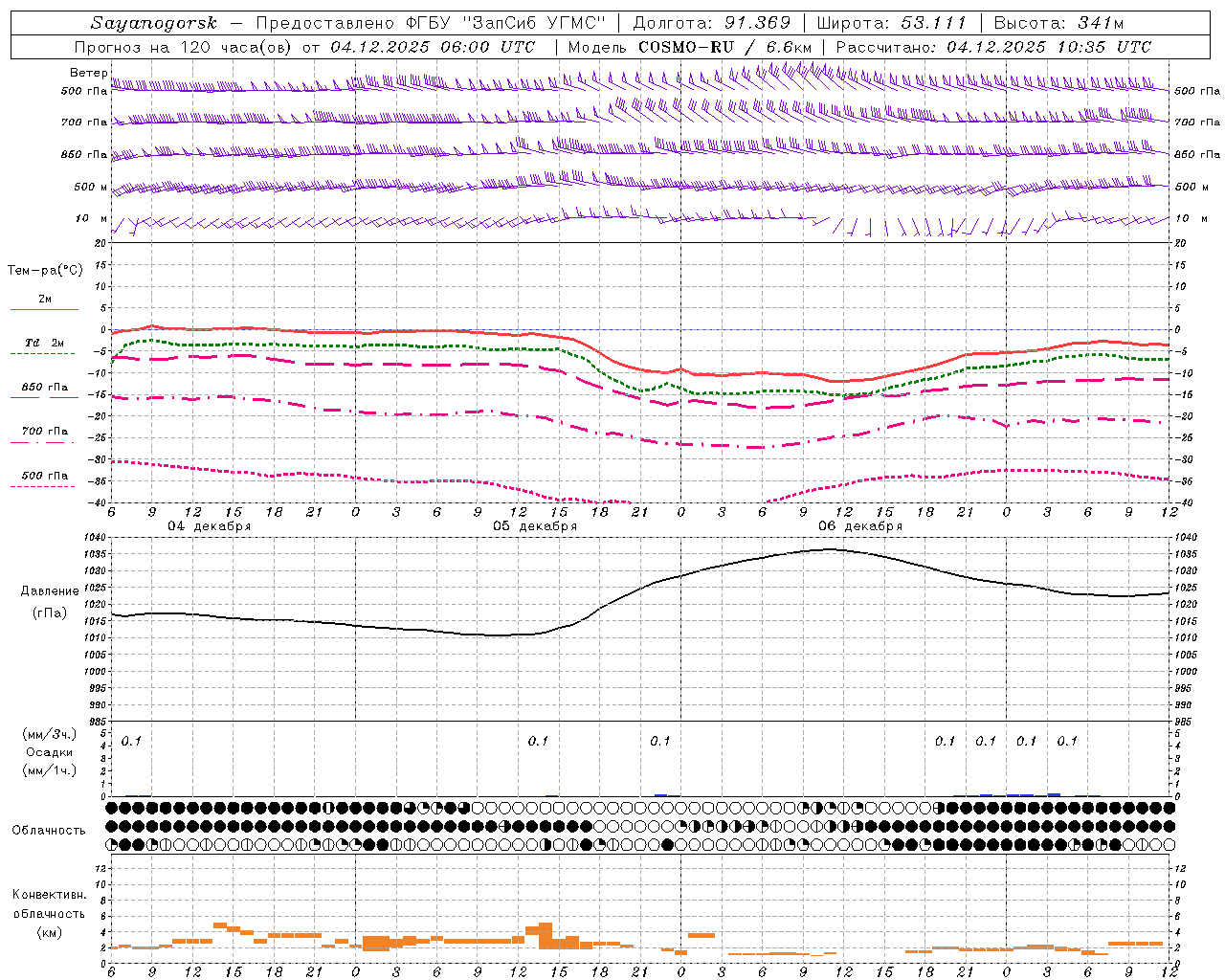
Task: Click the Широта: 53.111 value
Action: click(x=892, y=23)
